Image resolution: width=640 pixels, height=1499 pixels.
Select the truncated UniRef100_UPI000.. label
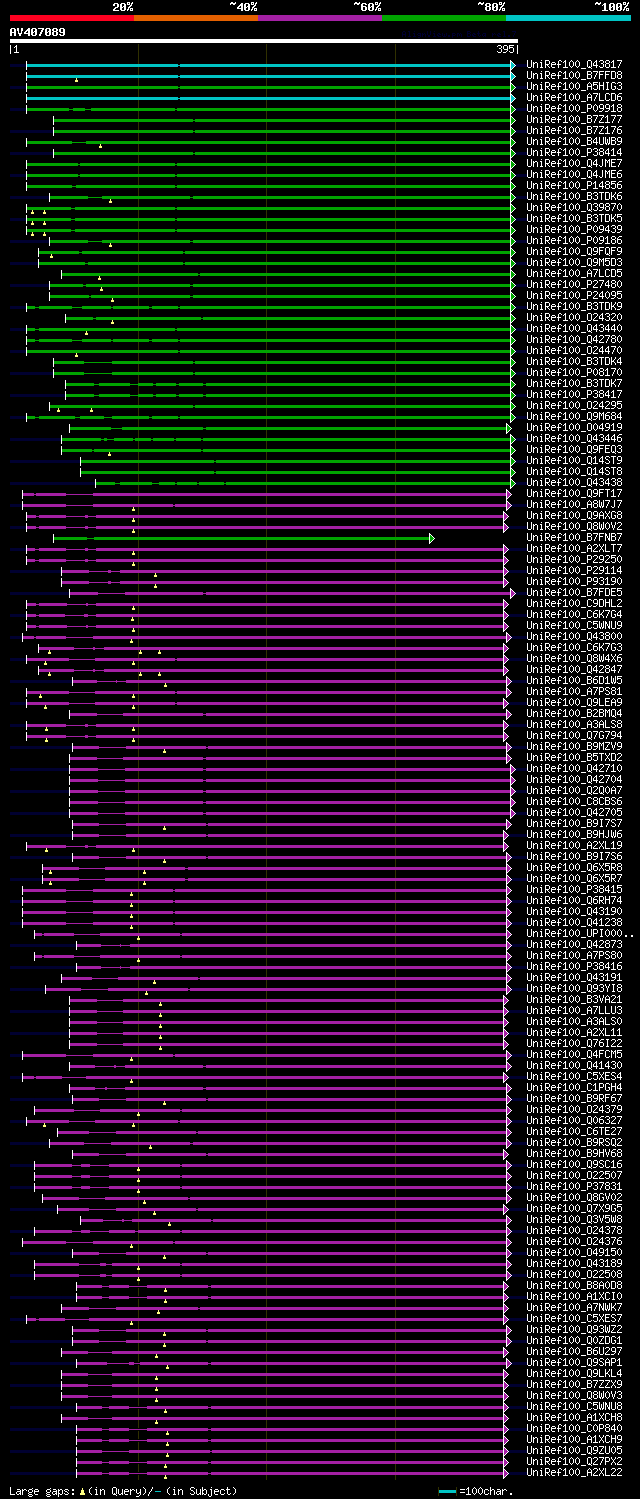[581, 934]
